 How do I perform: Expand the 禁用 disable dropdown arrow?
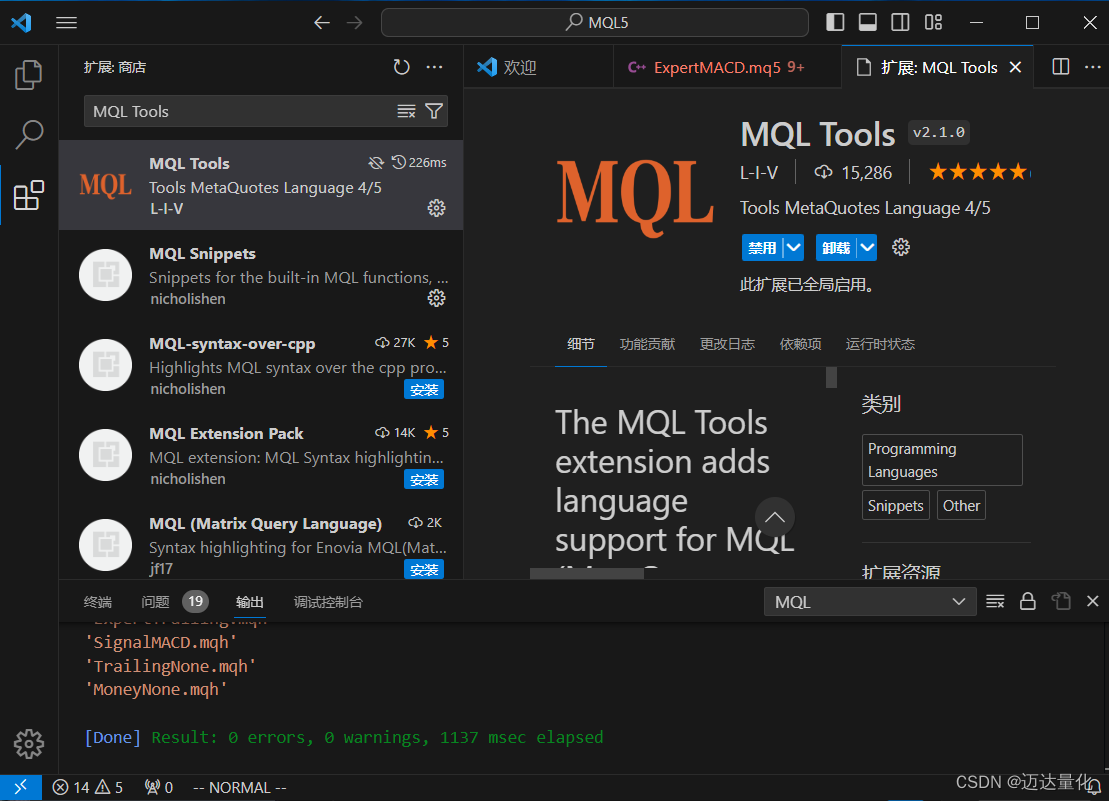click(x=794, y=247)
